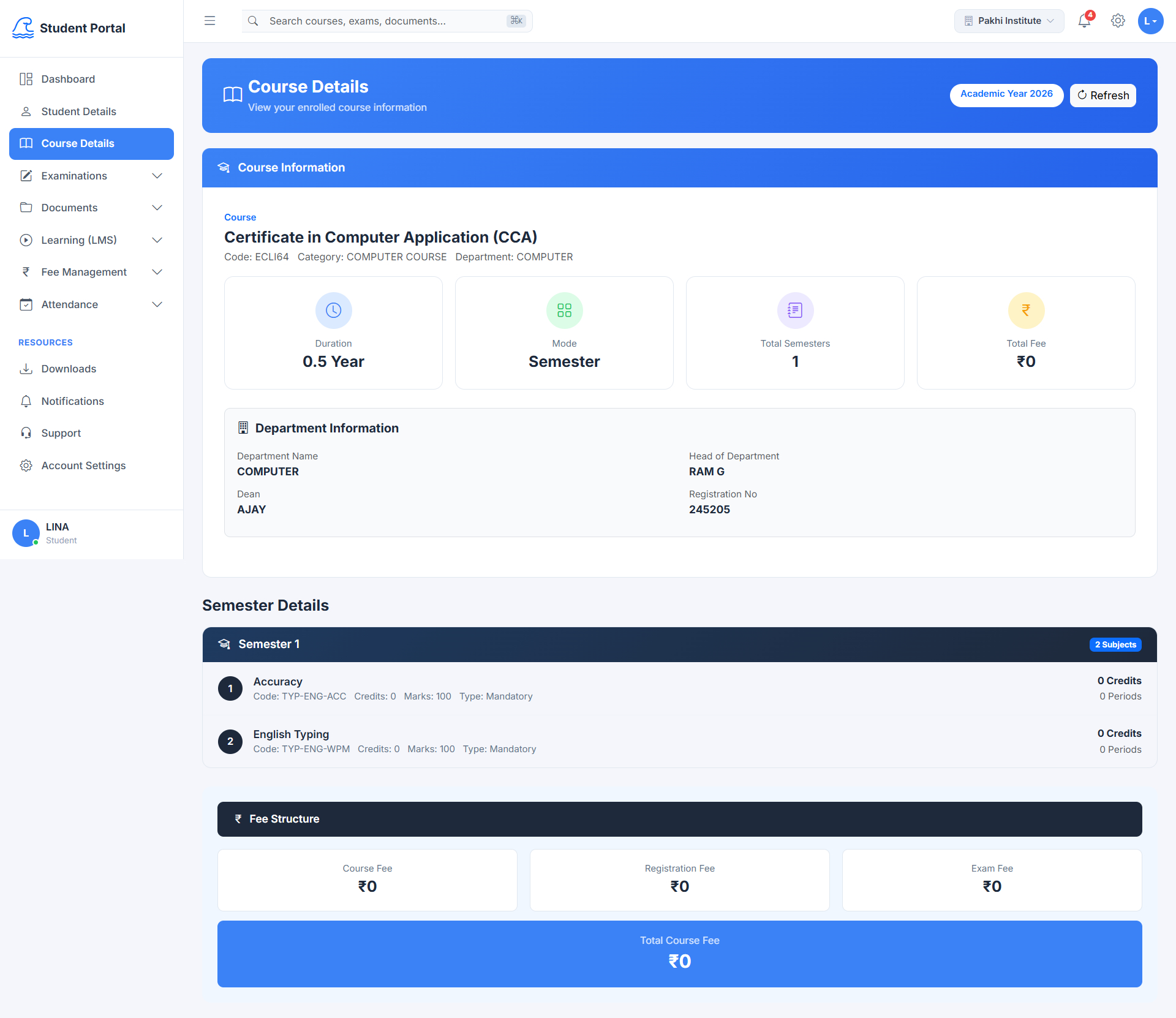Click the Account Settings gear icon

tap(26, 466)
